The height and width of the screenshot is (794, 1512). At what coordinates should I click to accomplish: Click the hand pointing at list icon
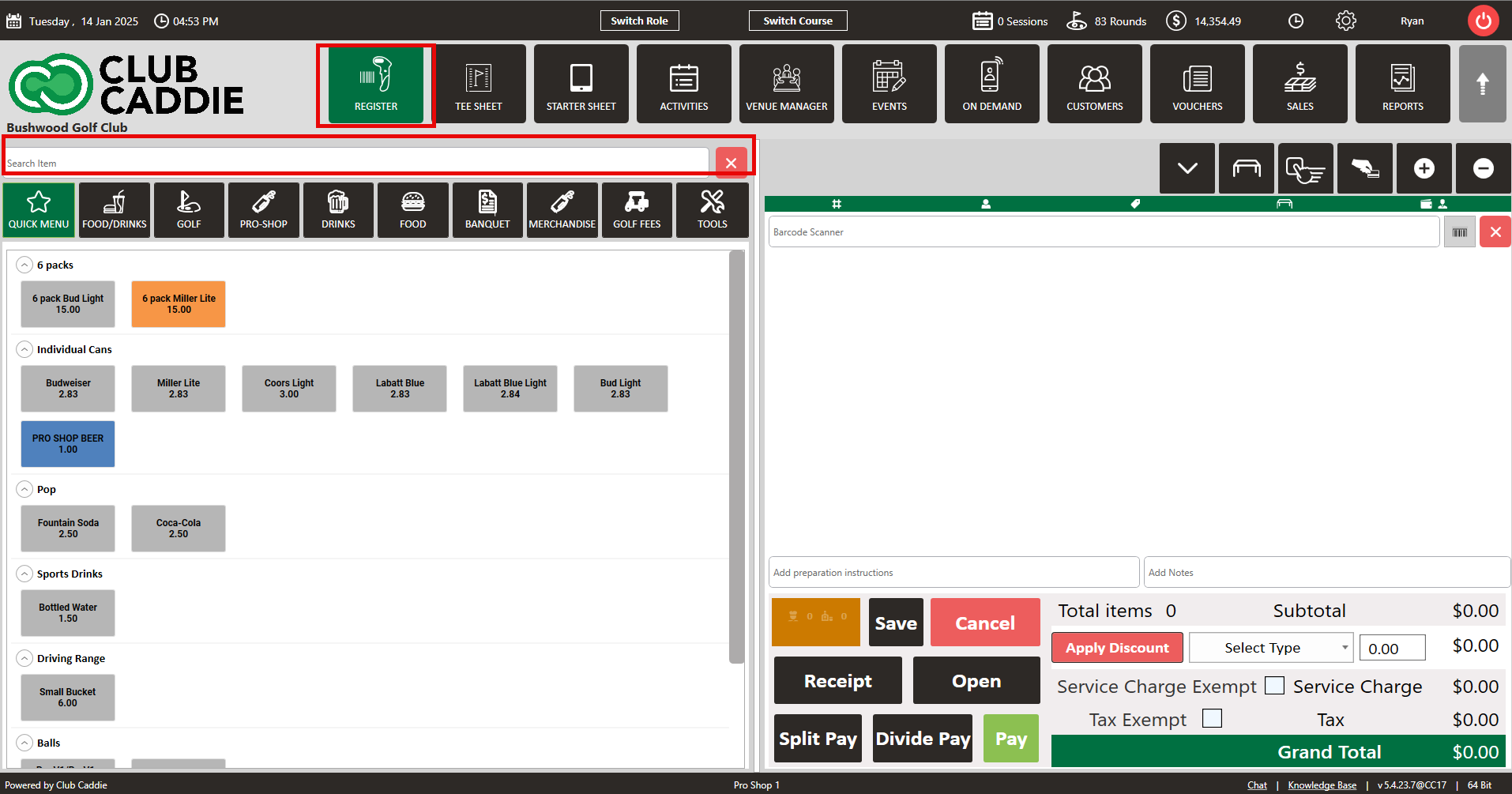(x=1306, y=168)
